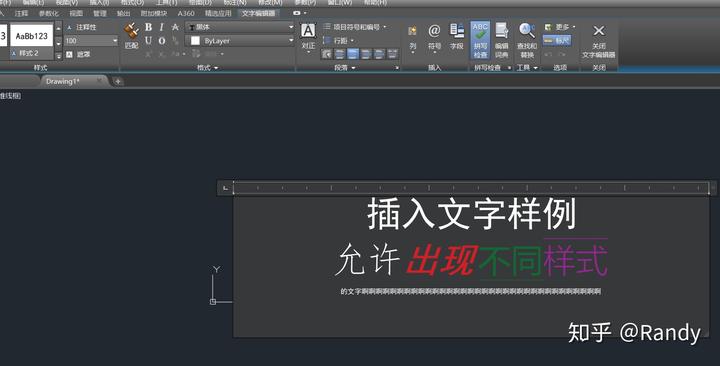Open the 遮罩 background mask dialog

tap(79, 54)
